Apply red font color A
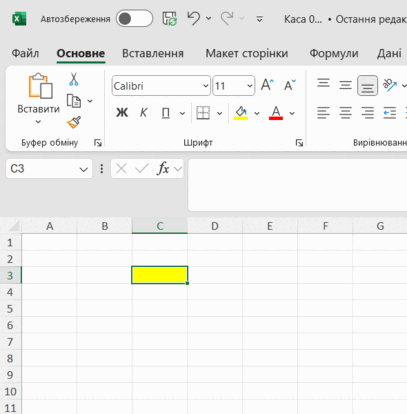The image size is (407, 414). pos(276,113)
